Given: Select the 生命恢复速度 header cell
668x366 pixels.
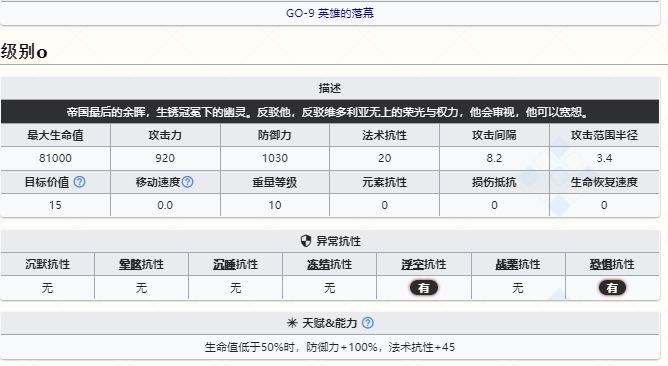Looking at the screenshot, I should [x=604, y=182].
